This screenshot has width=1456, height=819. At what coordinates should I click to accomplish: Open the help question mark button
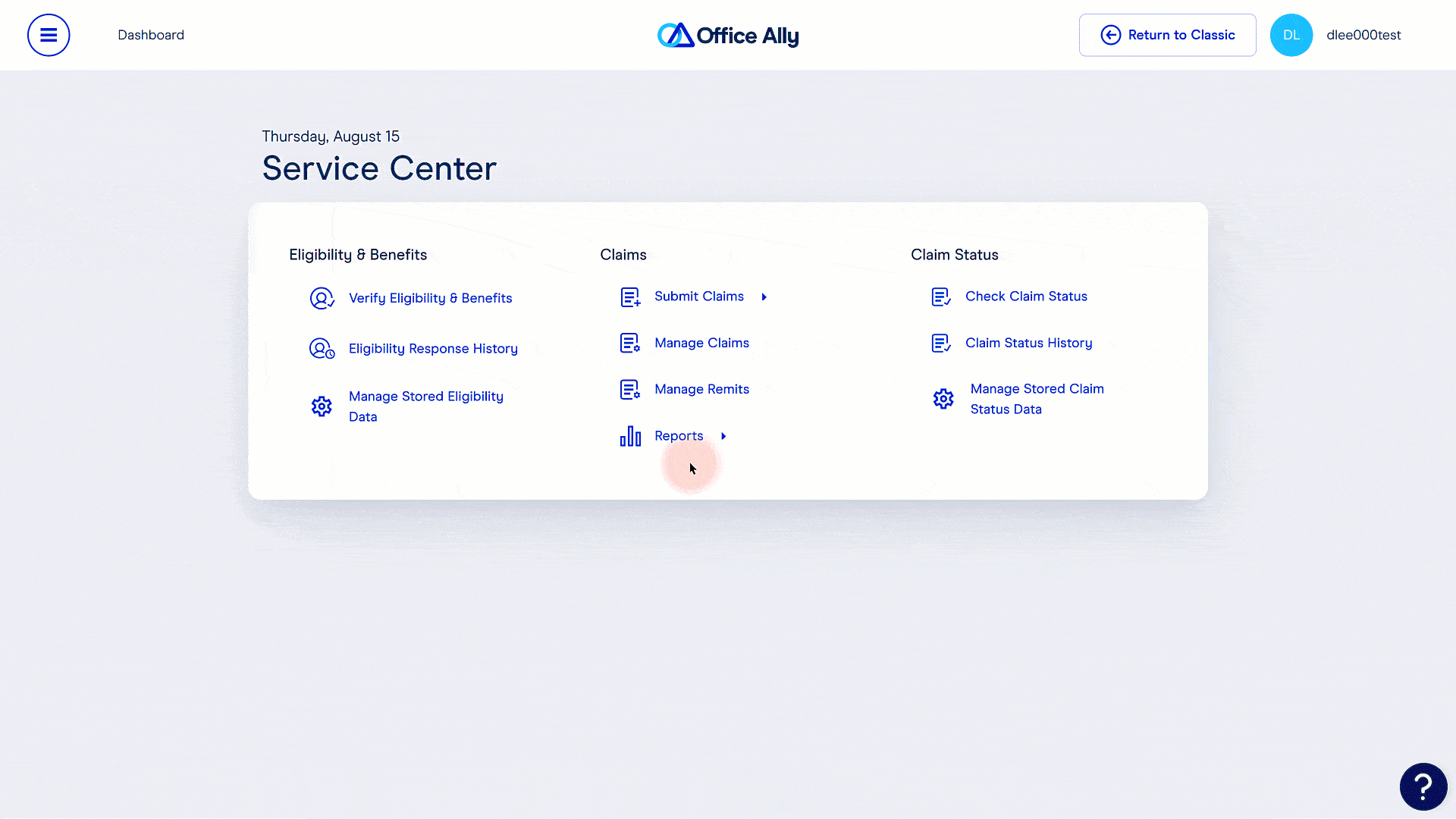[x=1423, y=786]
